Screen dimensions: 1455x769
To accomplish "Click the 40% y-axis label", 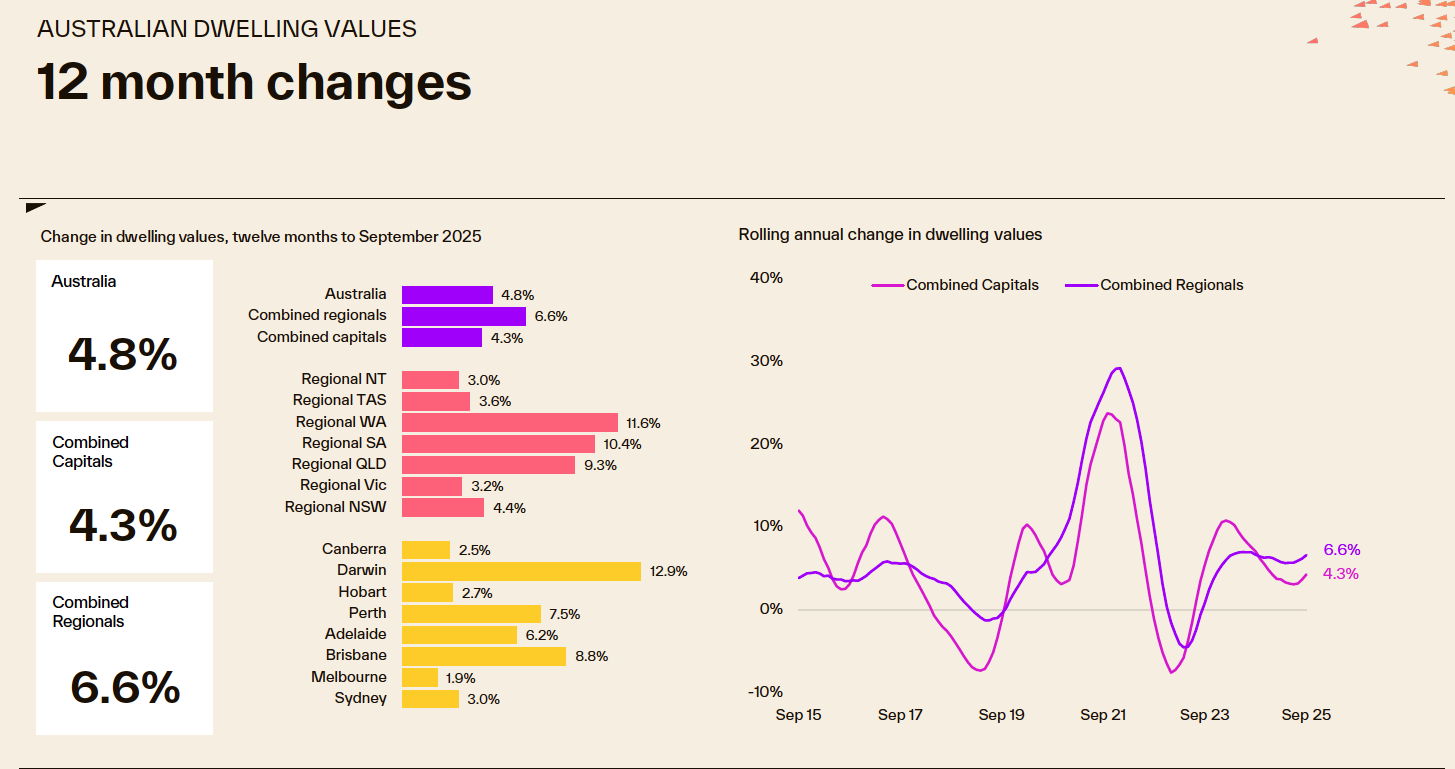I will (x=766, y=278).
